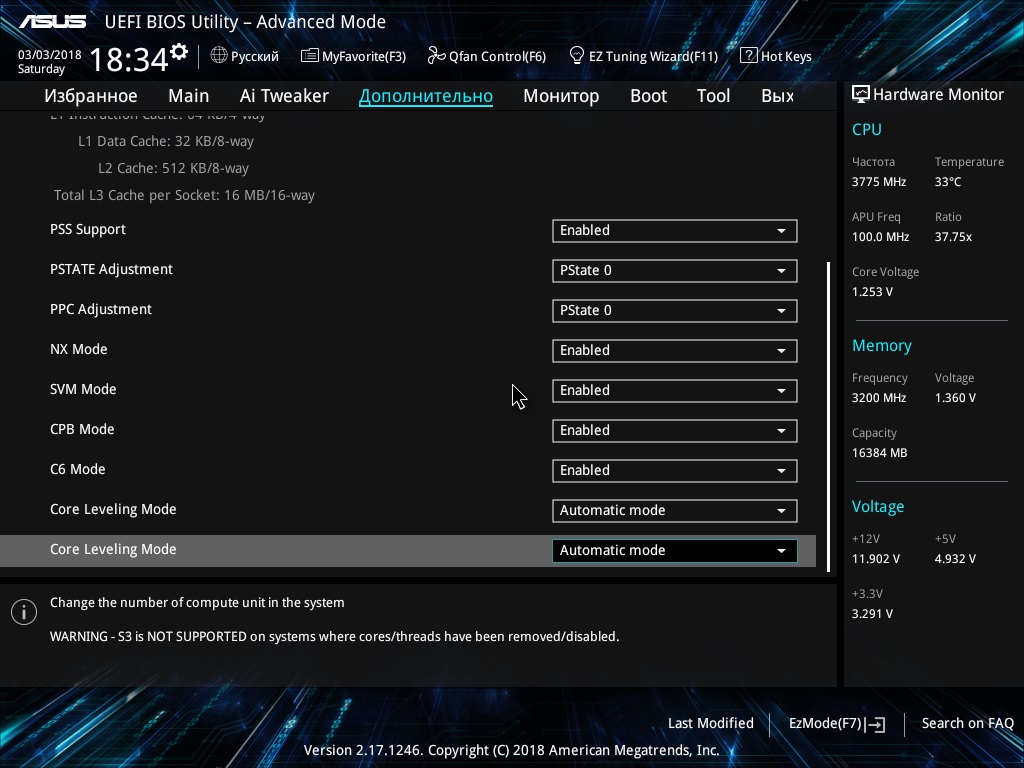The width and height of the screenshot is (1024, 768).
Task: Click the EzMode exit arrow icon
Action: click(x=876, y=724)
